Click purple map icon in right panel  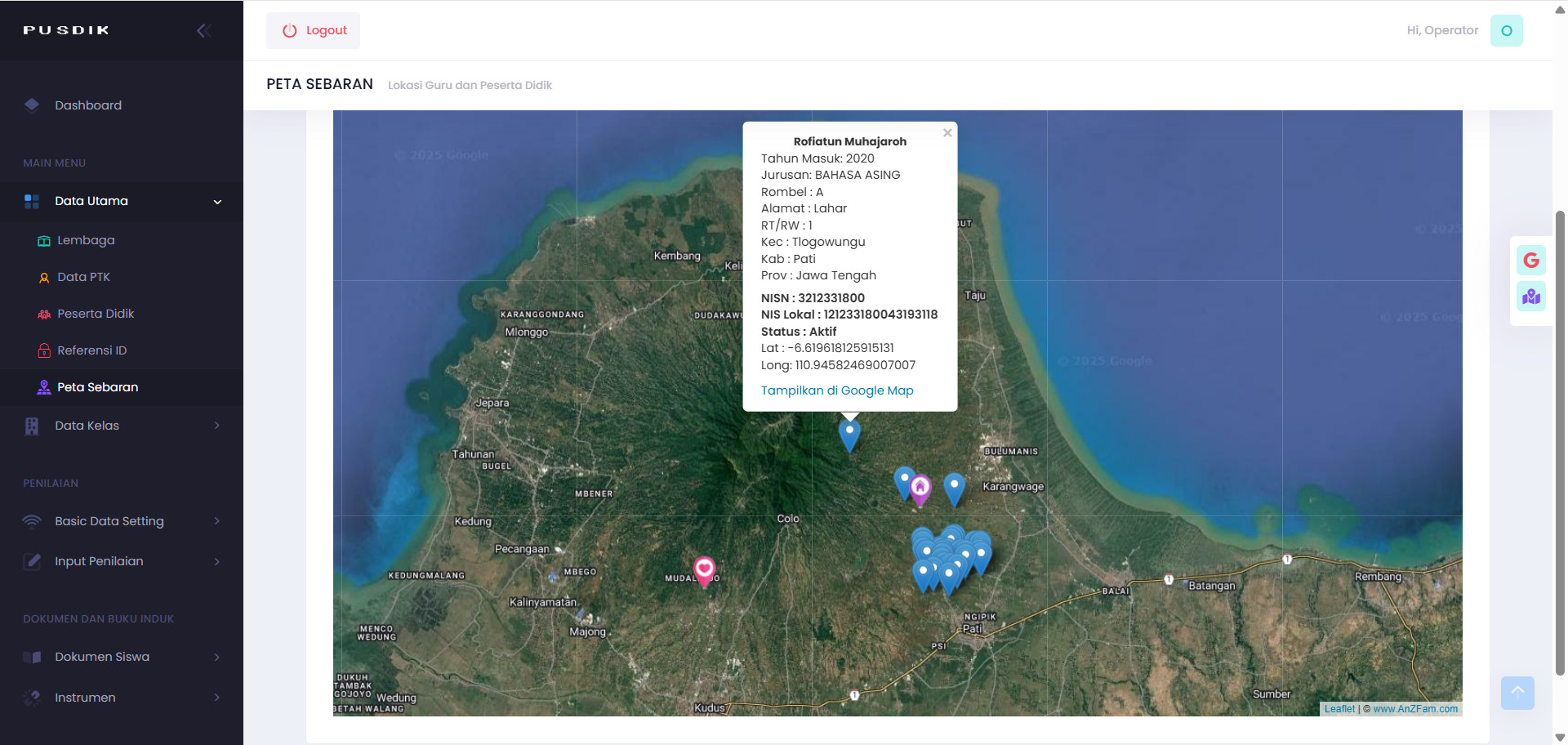(1530, 297)
